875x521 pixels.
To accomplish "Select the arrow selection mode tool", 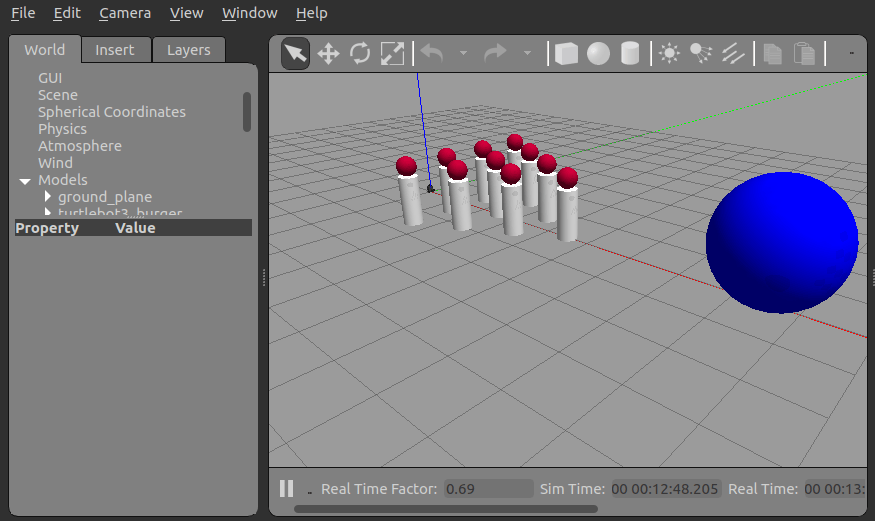I will 295,54.
